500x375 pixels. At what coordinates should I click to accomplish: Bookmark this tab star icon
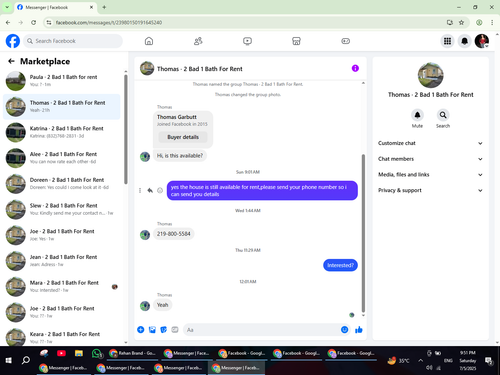click(461, 22)
